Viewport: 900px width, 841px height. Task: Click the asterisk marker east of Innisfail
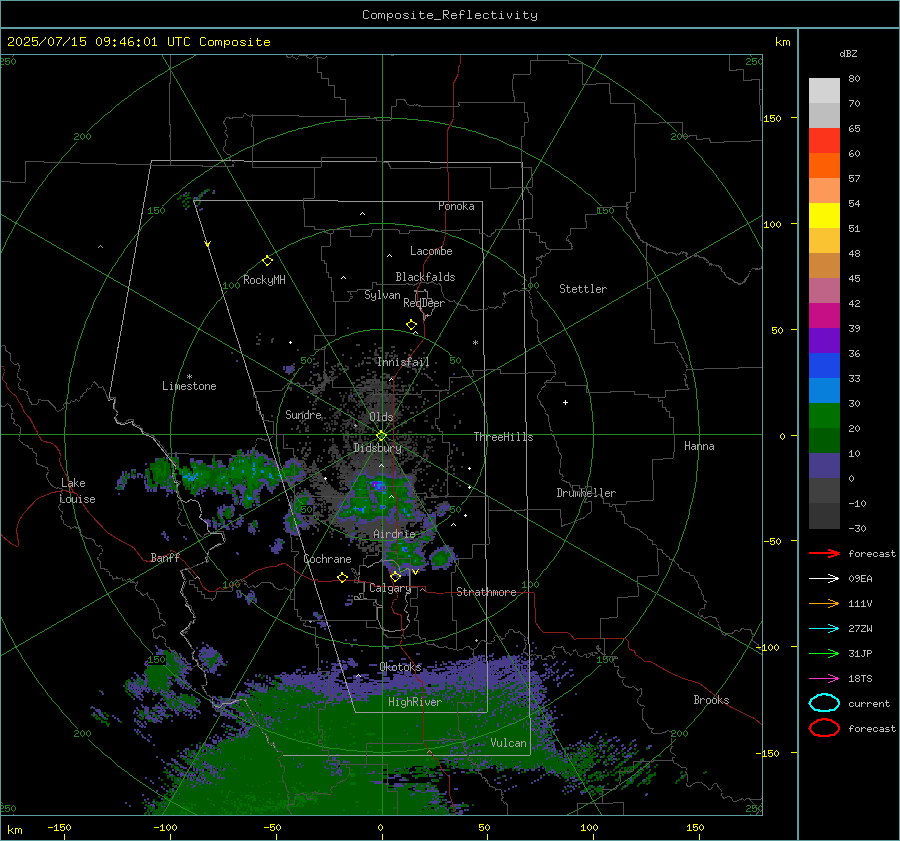[475, 343]
